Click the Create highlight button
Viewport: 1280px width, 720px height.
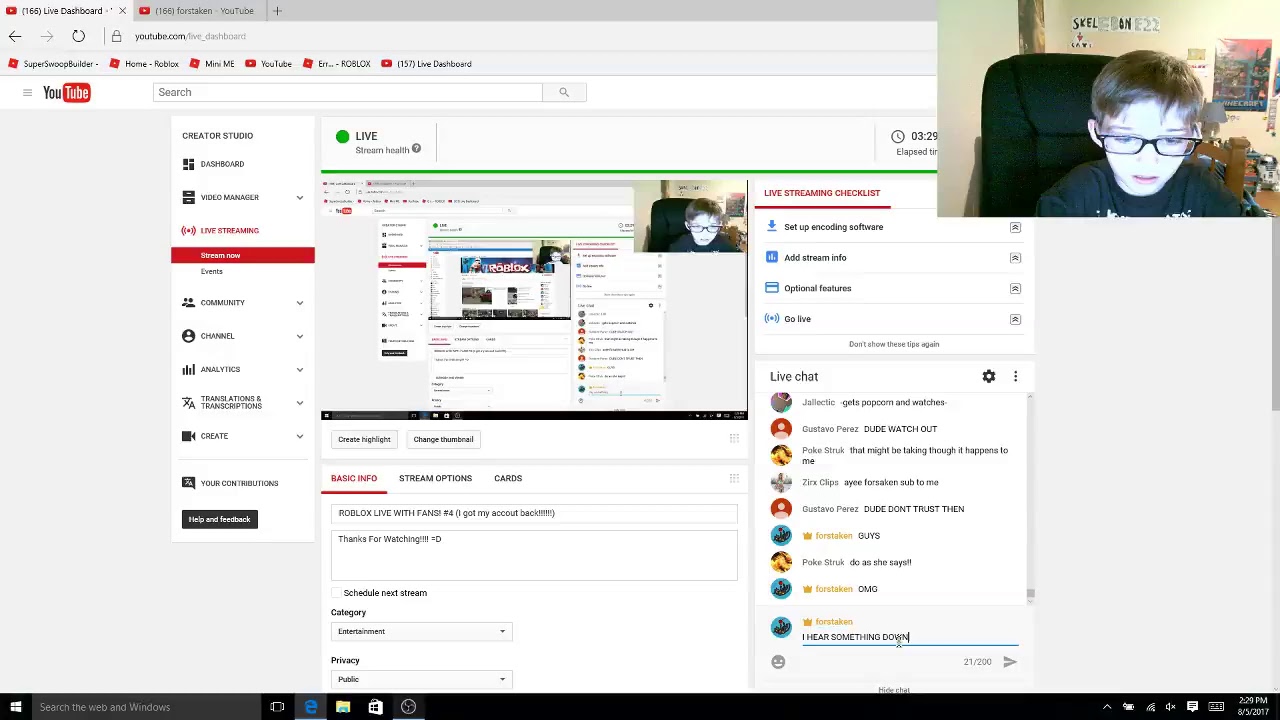pyautogui.click(x=364, y=439)
